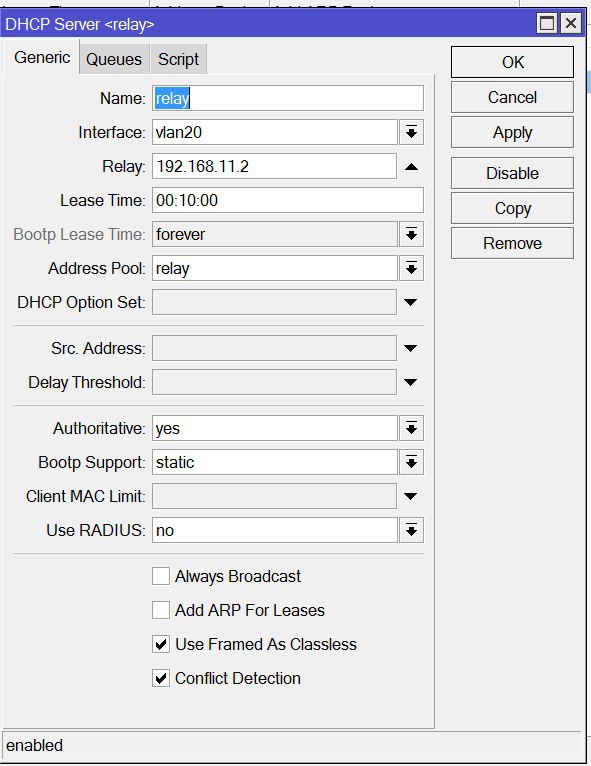Open the Interface dropdown list
This screenshot has width=591, height=766.
(411, 132)
